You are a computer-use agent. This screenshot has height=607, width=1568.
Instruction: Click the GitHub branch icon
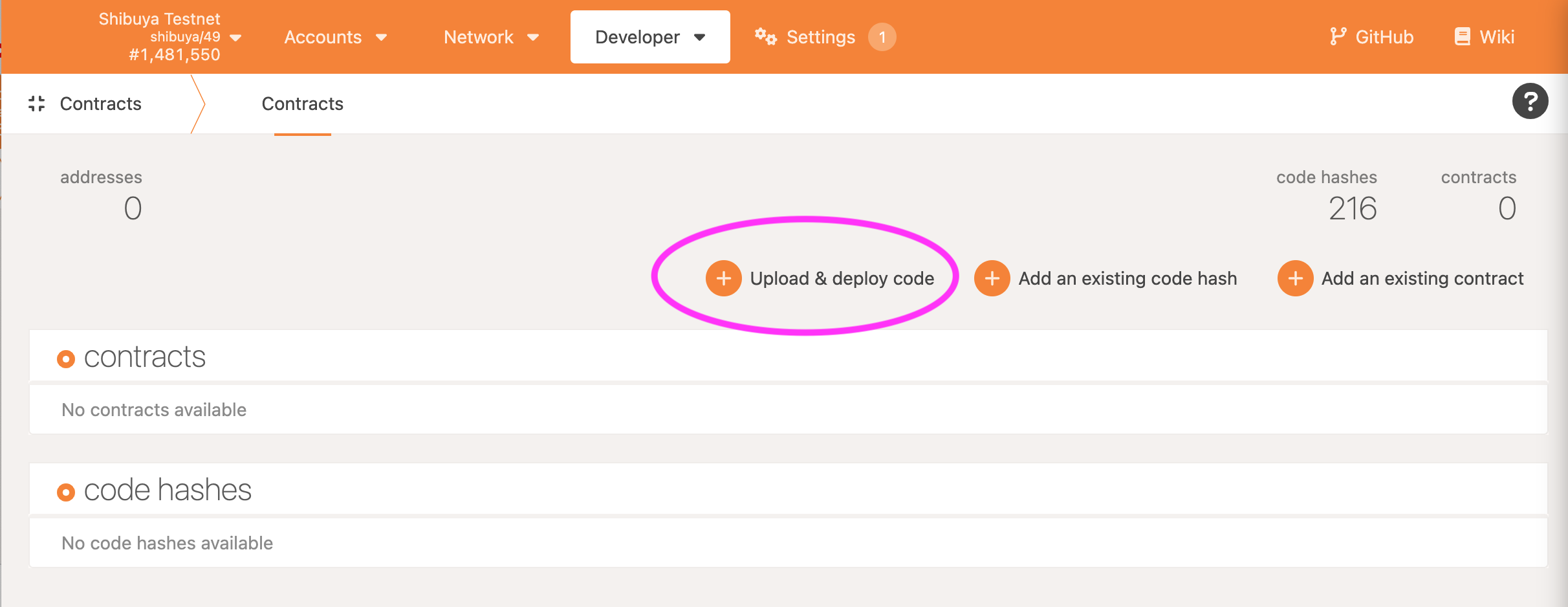coord(1337,37)
